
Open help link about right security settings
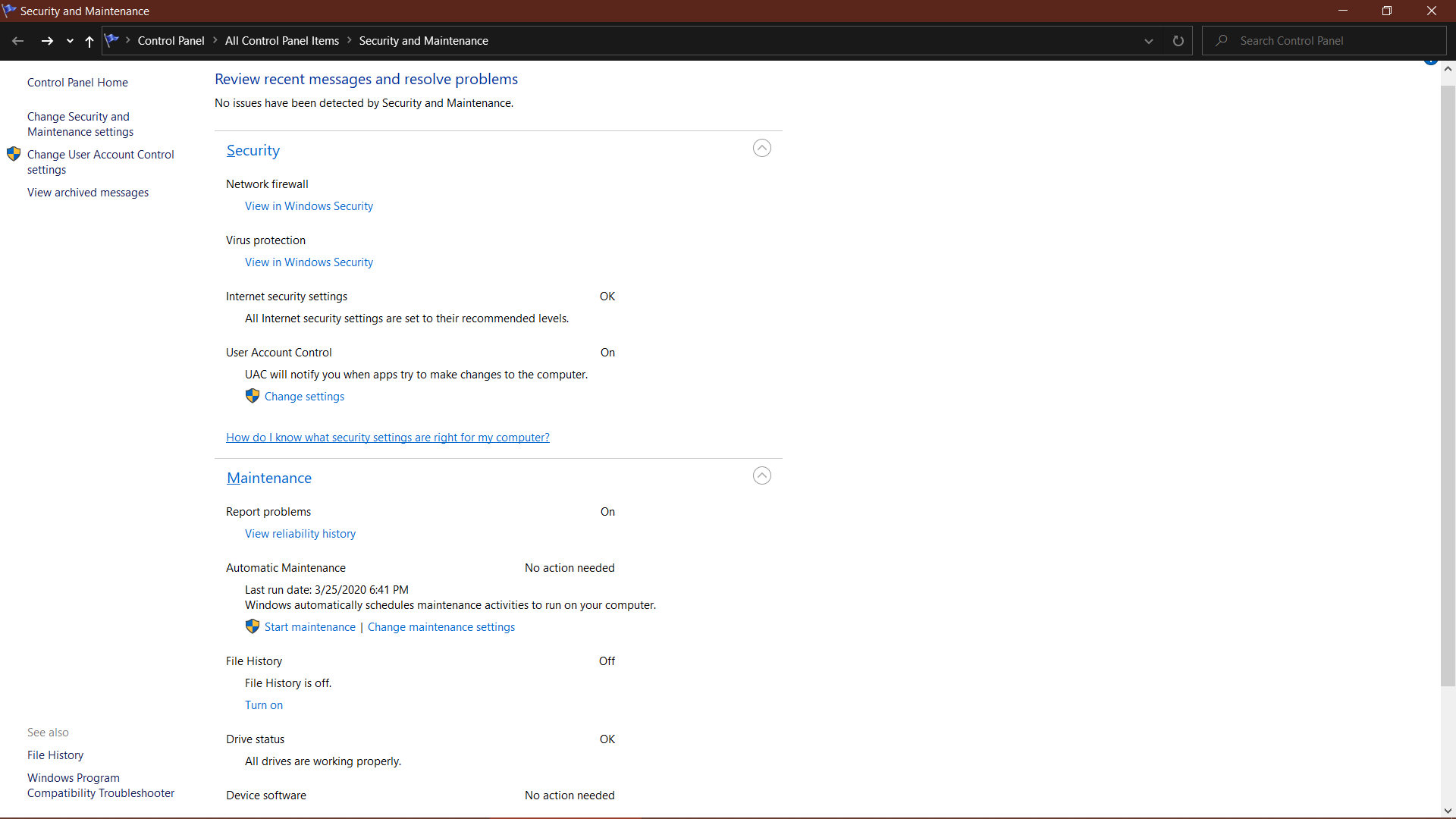point(388,438)
